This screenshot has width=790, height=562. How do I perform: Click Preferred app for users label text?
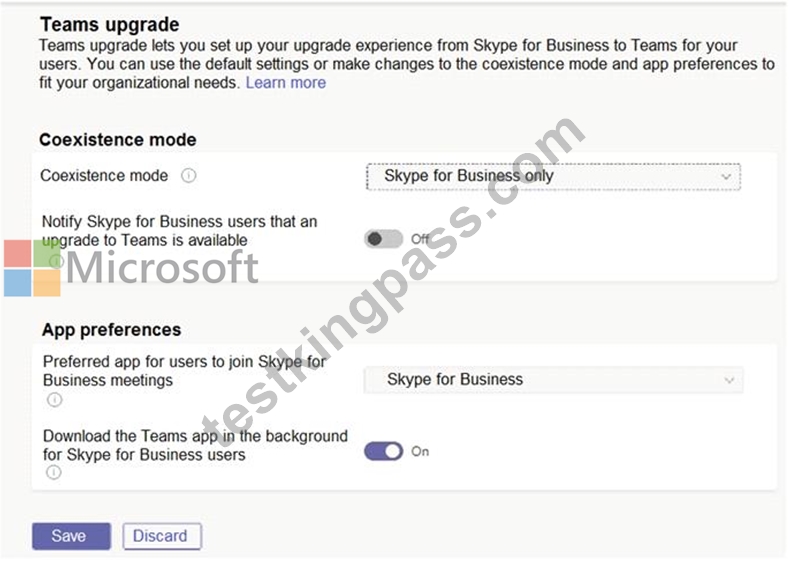pyautogui.click(x=184, y=370)
